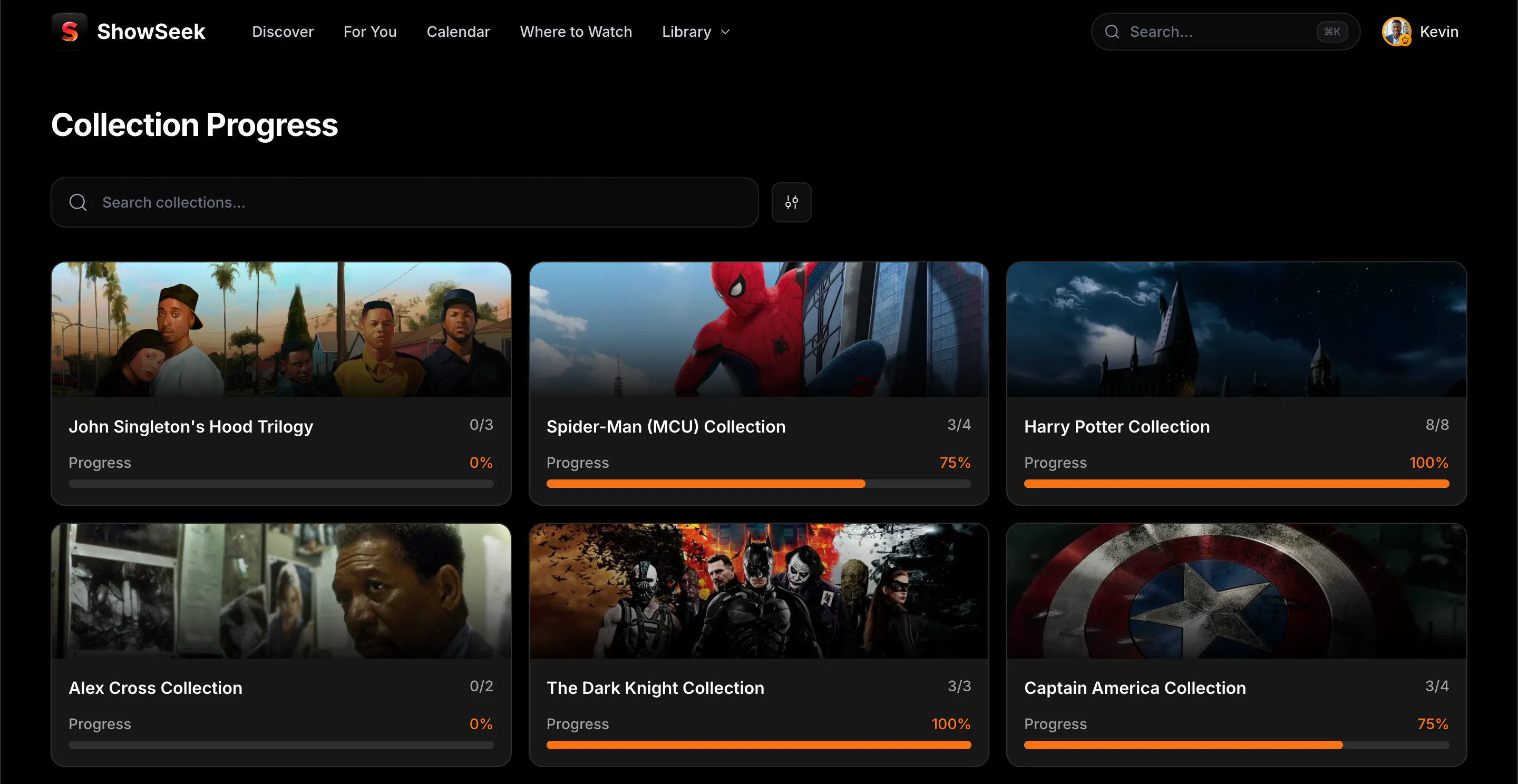
Task: Click the Progress label on Spider-Man (MCU)
Action: click(x=578, y=463)
